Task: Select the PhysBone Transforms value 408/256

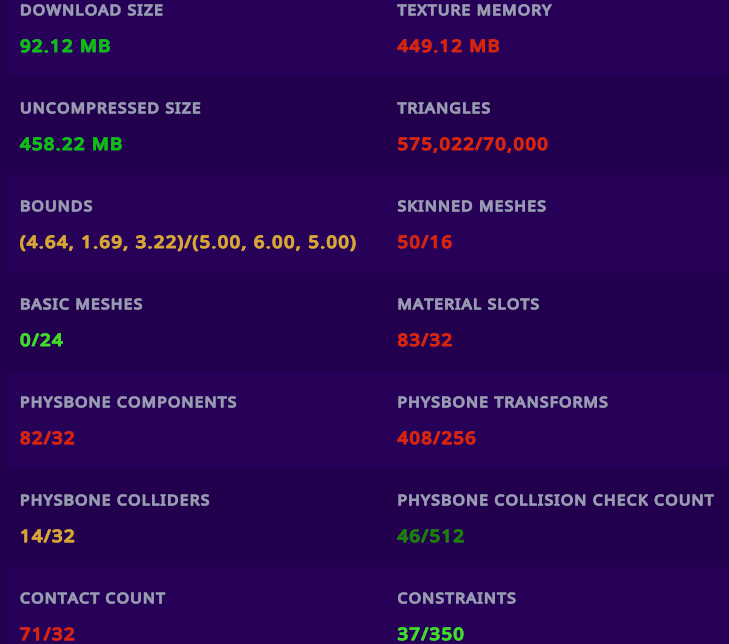Action: (436, 438)
